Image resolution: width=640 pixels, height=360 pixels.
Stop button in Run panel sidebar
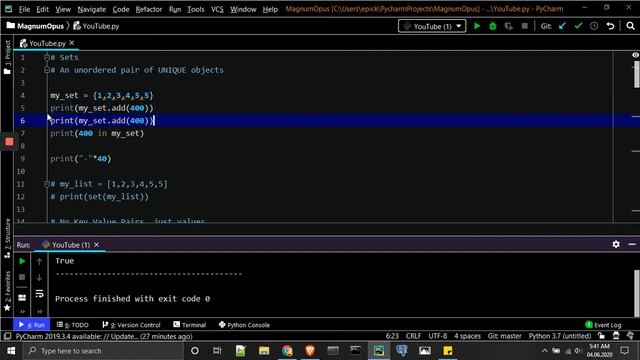click(22, 277)
